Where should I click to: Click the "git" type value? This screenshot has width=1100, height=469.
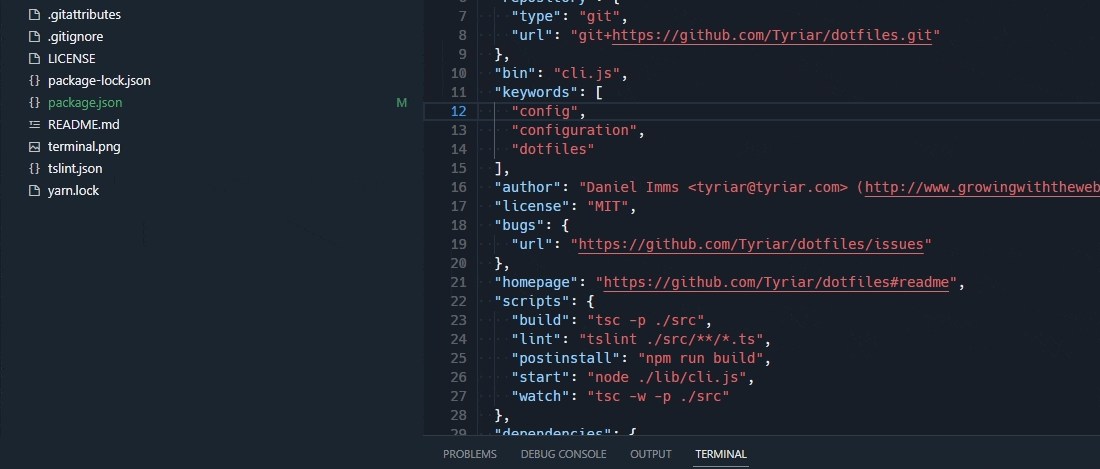pos(598,16)
